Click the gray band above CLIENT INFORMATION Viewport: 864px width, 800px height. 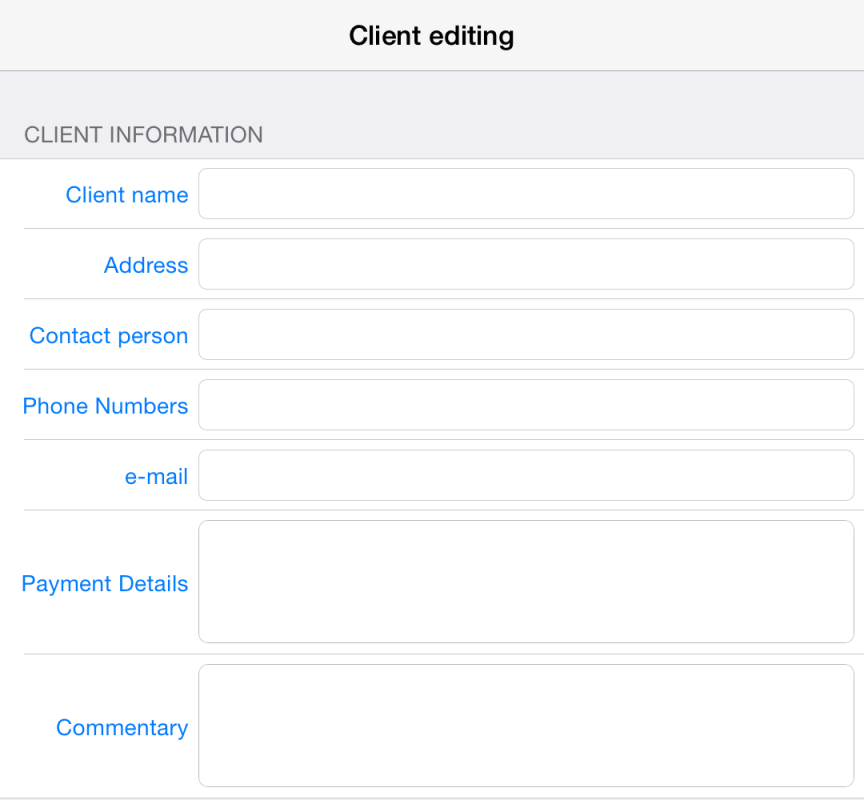tap(432, 94)
